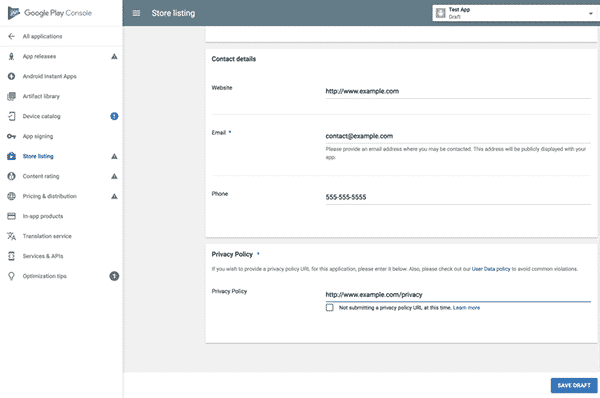Click the 'Store listing' page title
Image resolution: width=600 pixels, height=398 pixels.
click(173, 13)
